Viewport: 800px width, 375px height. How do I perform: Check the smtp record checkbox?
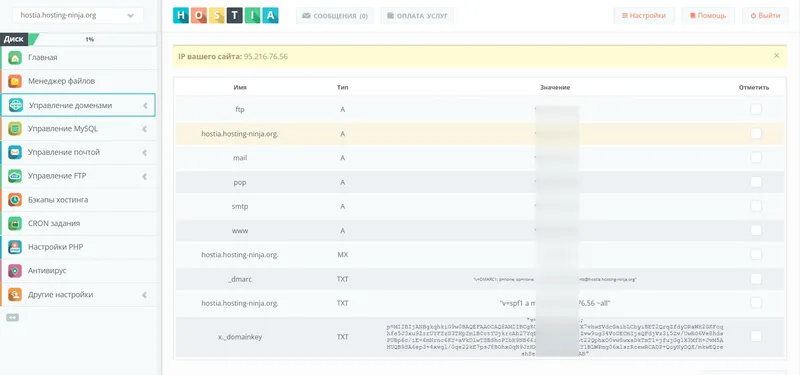(x=756, y=206)
